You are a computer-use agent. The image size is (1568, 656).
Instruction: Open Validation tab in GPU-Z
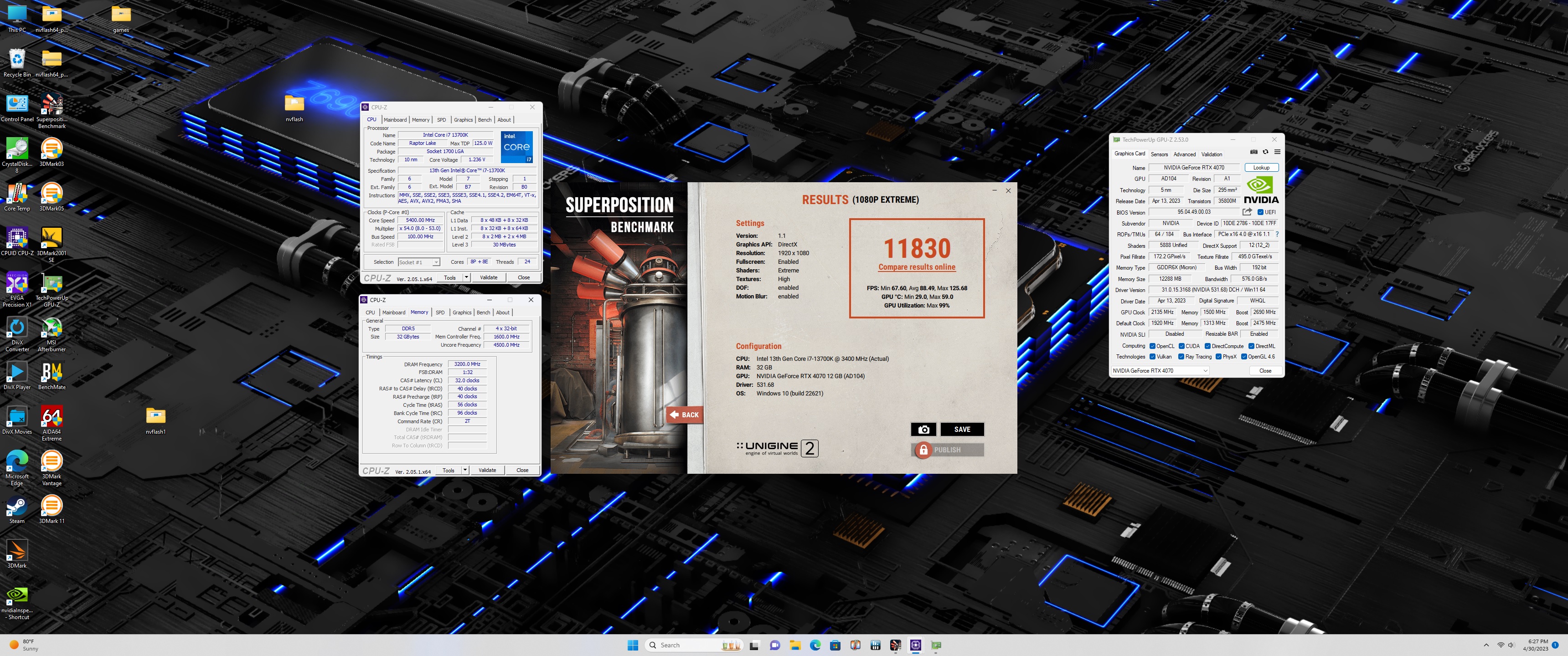point(1211,154)
